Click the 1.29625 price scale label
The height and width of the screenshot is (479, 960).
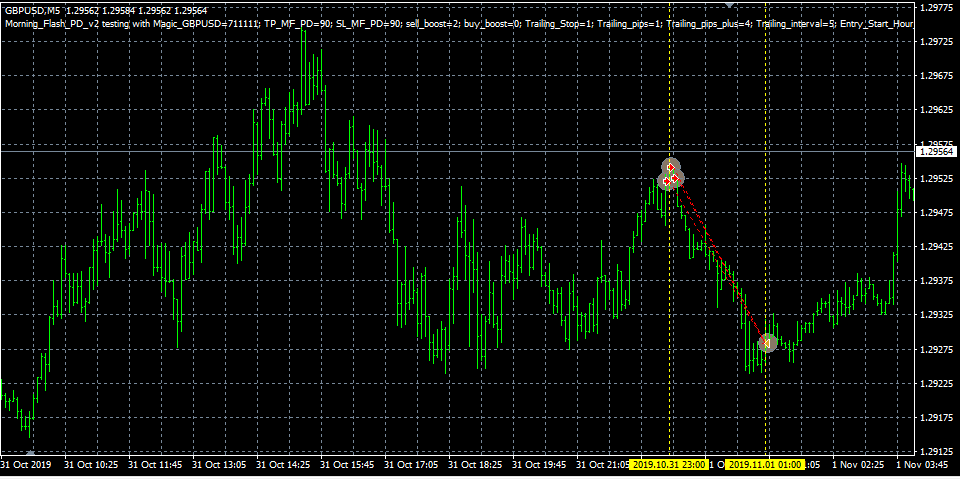(934, 110)
